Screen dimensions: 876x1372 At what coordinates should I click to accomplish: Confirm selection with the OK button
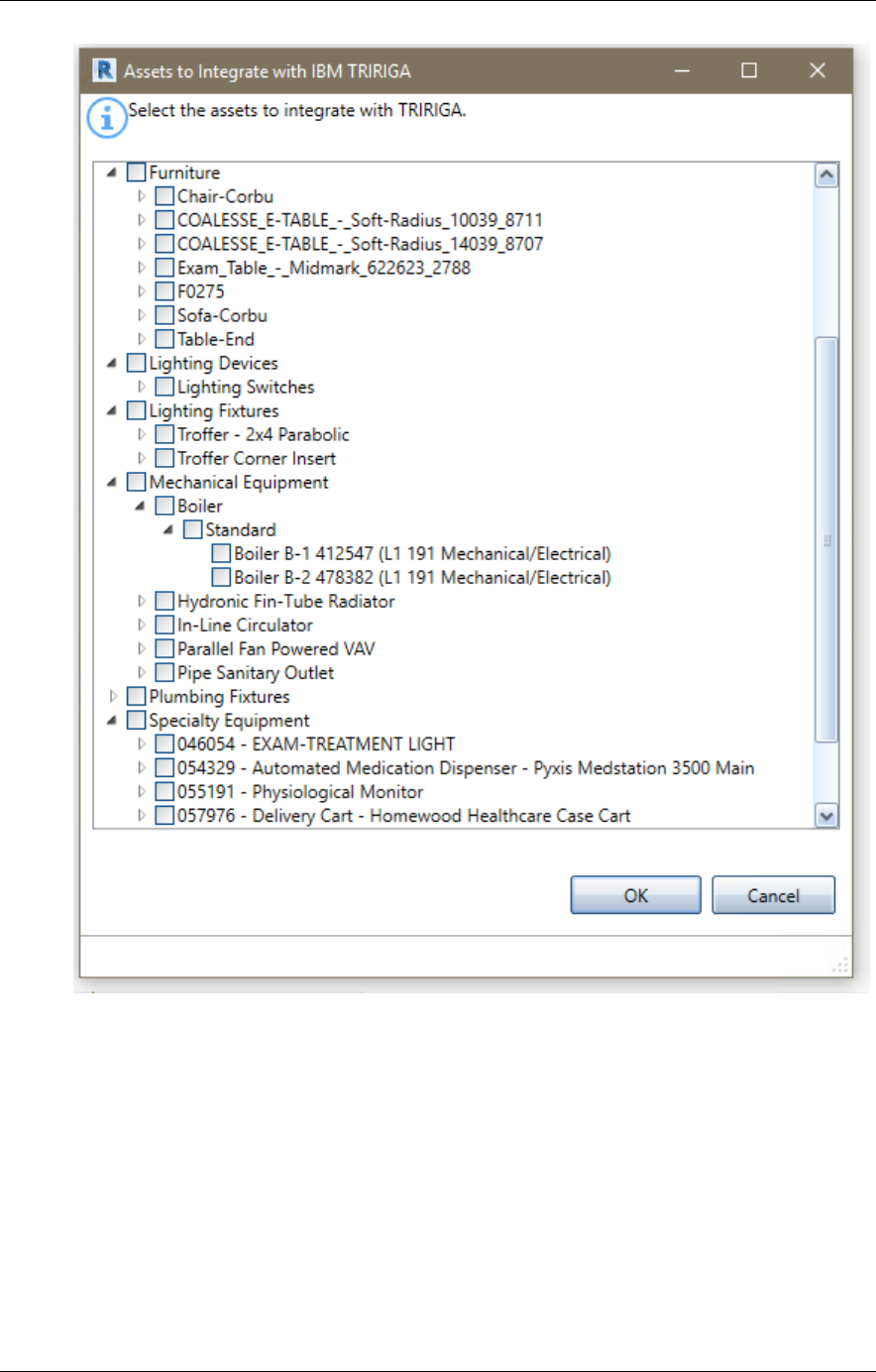635,895
